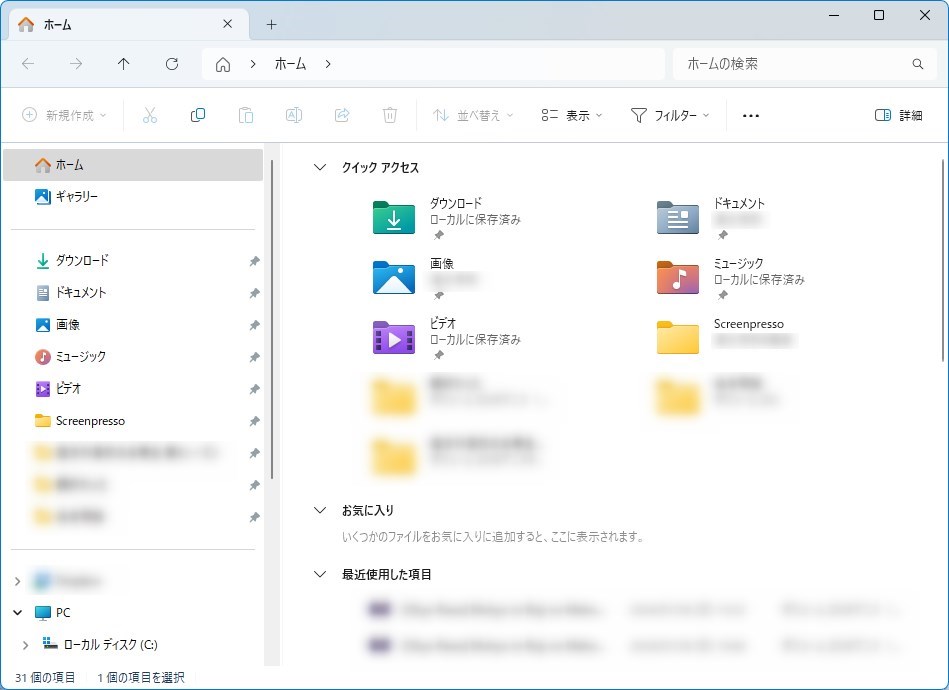Click the copy icon in toolbar
949x690 pixels.
[198, 115]
